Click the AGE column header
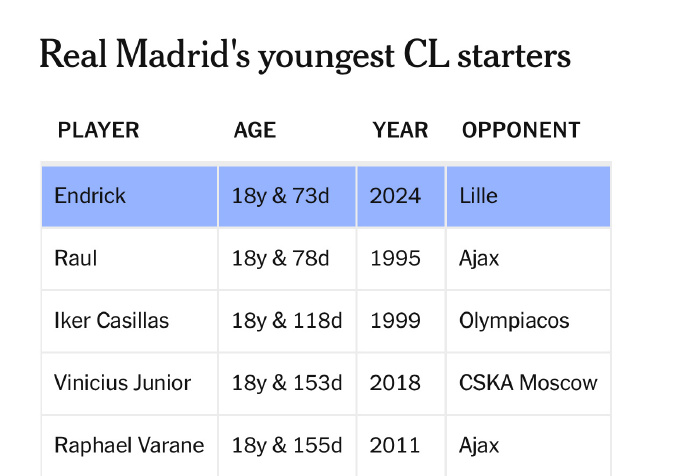Image resolution: width=690 pixels, height=476 pixels. (x=255, y=130)
